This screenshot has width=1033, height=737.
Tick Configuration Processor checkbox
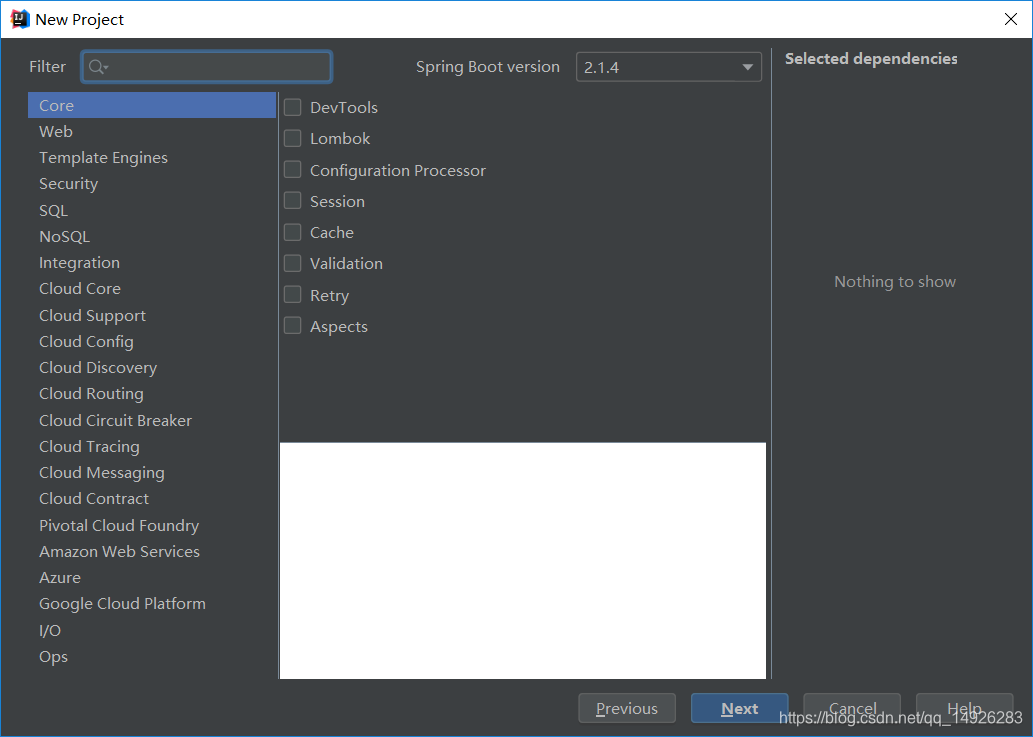pos(293,169)
